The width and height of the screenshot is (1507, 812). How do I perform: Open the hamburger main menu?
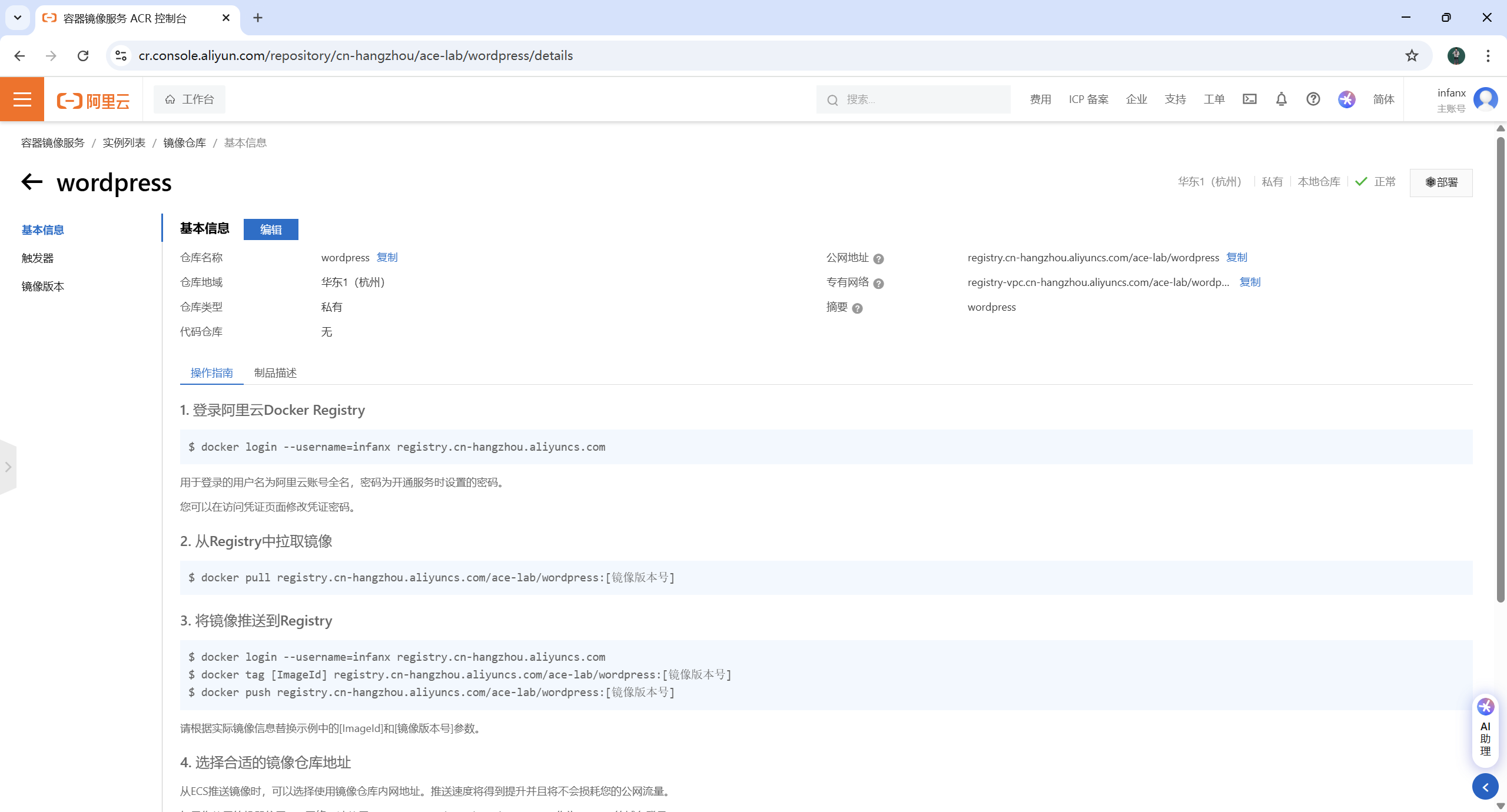tap(22, 99)
